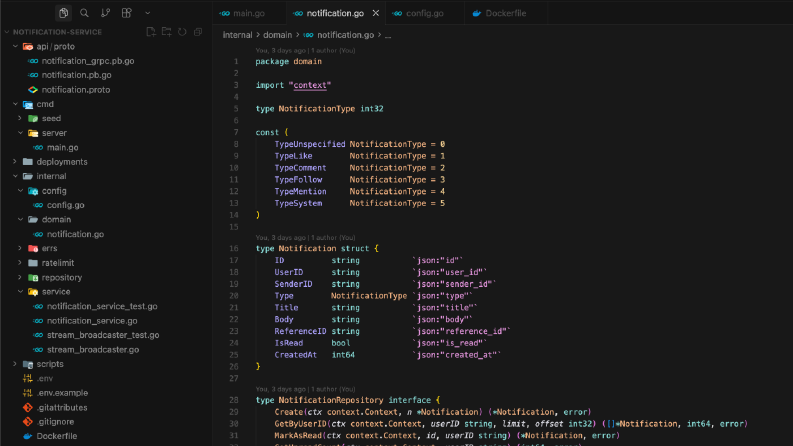The height and width of the screenshot is (446, 793).
Task: Open the Extensions view icon
Action: tap(126, 13)
